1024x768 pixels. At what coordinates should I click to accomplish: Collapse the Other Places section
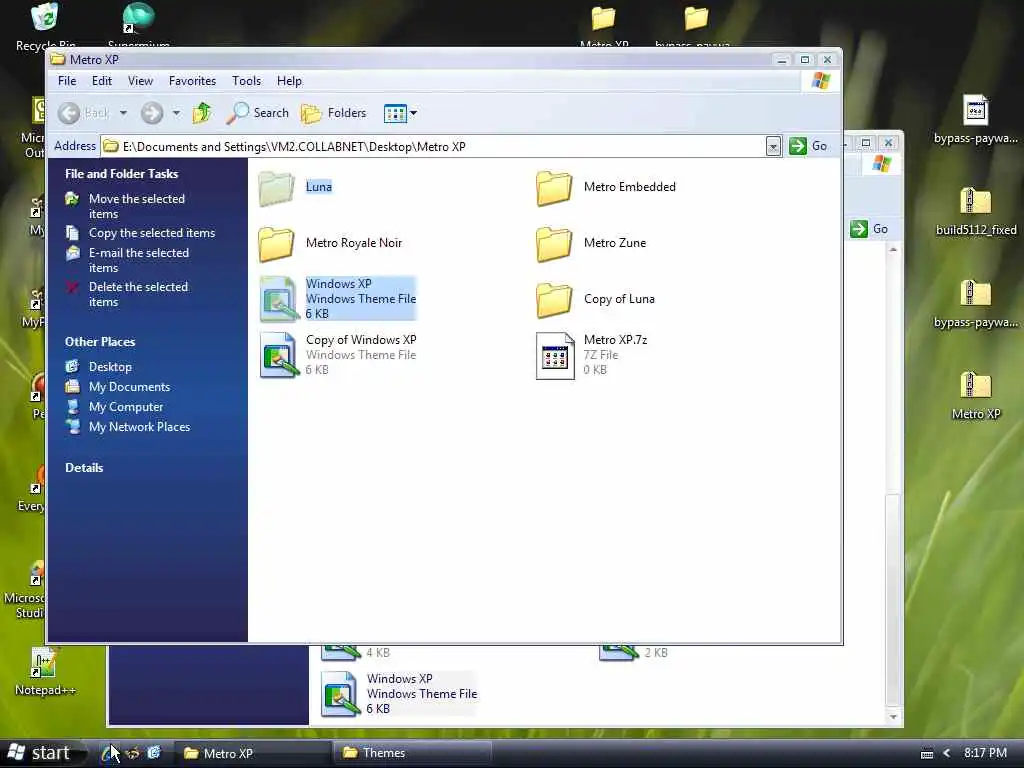click(100, 342)
